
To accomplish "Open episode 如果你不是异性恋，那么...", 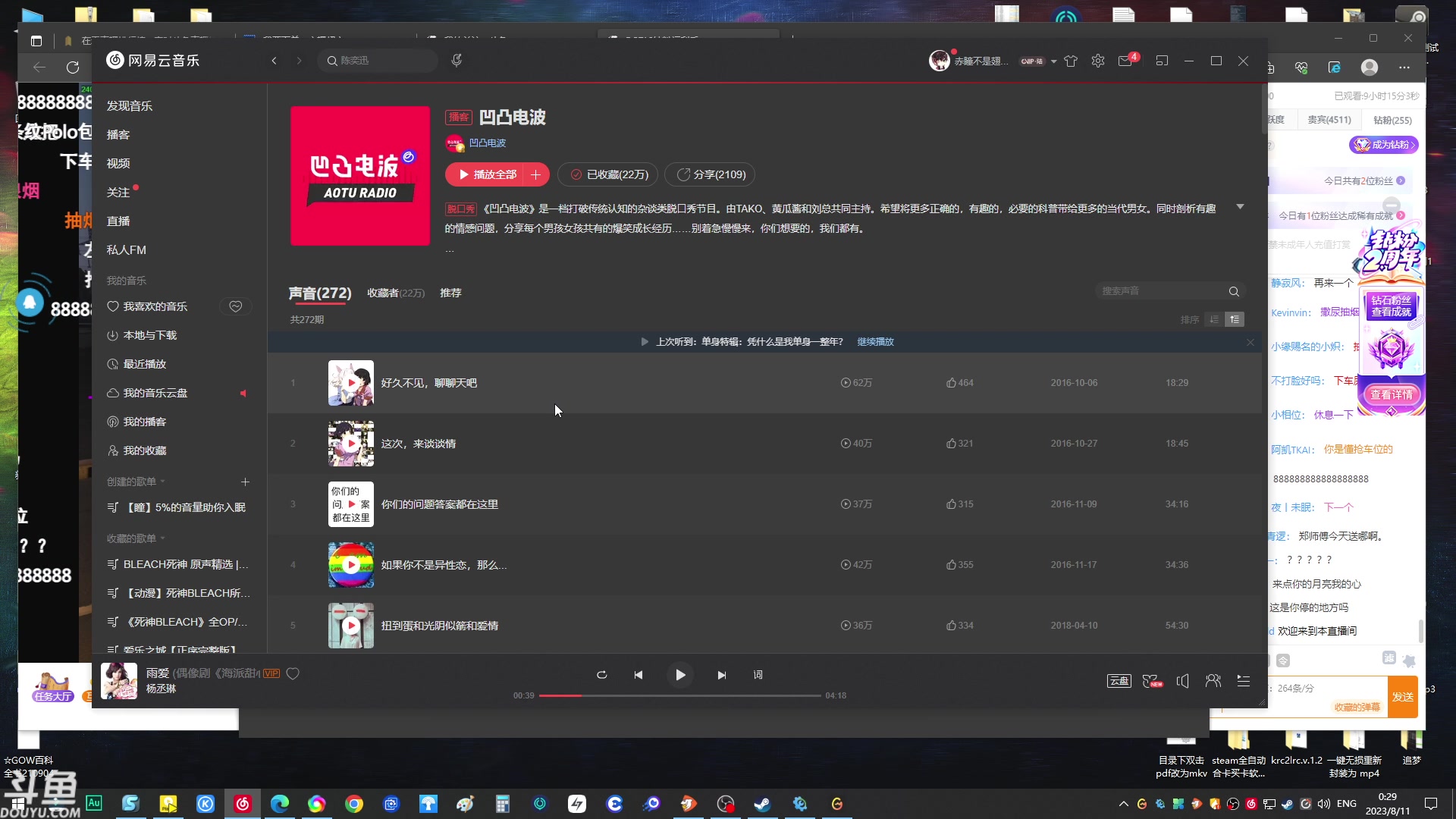I will pos(444,565).
